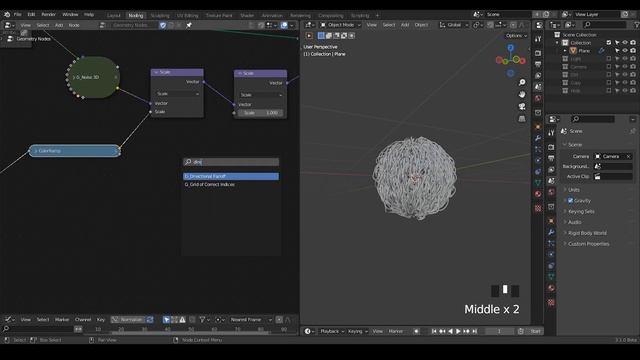The image size is (640, 360).
Task: Enable the Light collection checkbox in outliner
Action: 609,59
